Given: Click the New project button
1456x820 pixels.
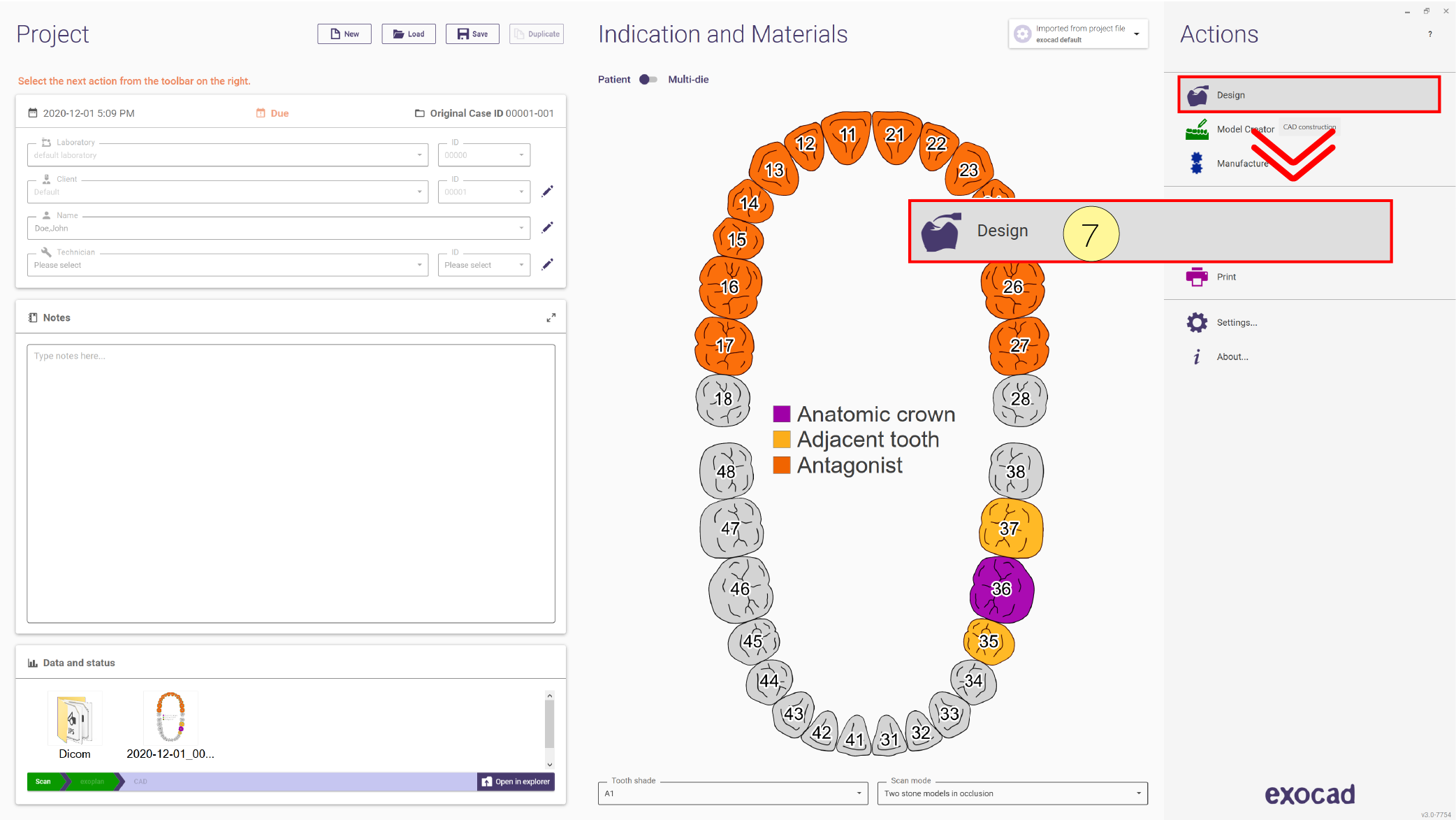Looking at the screenshot, I should 344,34.
